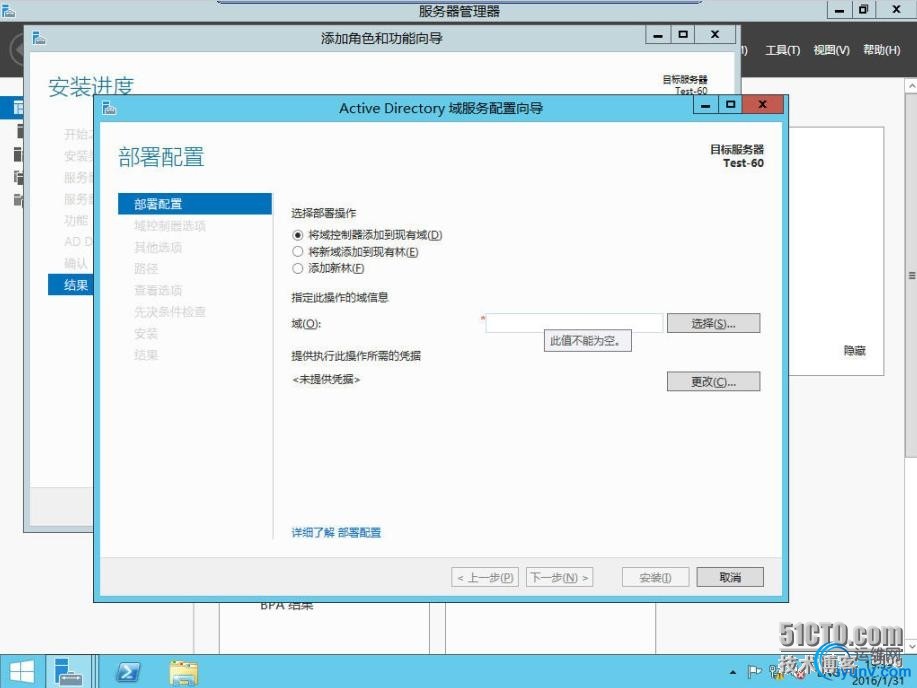Click Server Manager scrollbar up arrow
This screenshot has width=917, height=688.
[911, 85]
